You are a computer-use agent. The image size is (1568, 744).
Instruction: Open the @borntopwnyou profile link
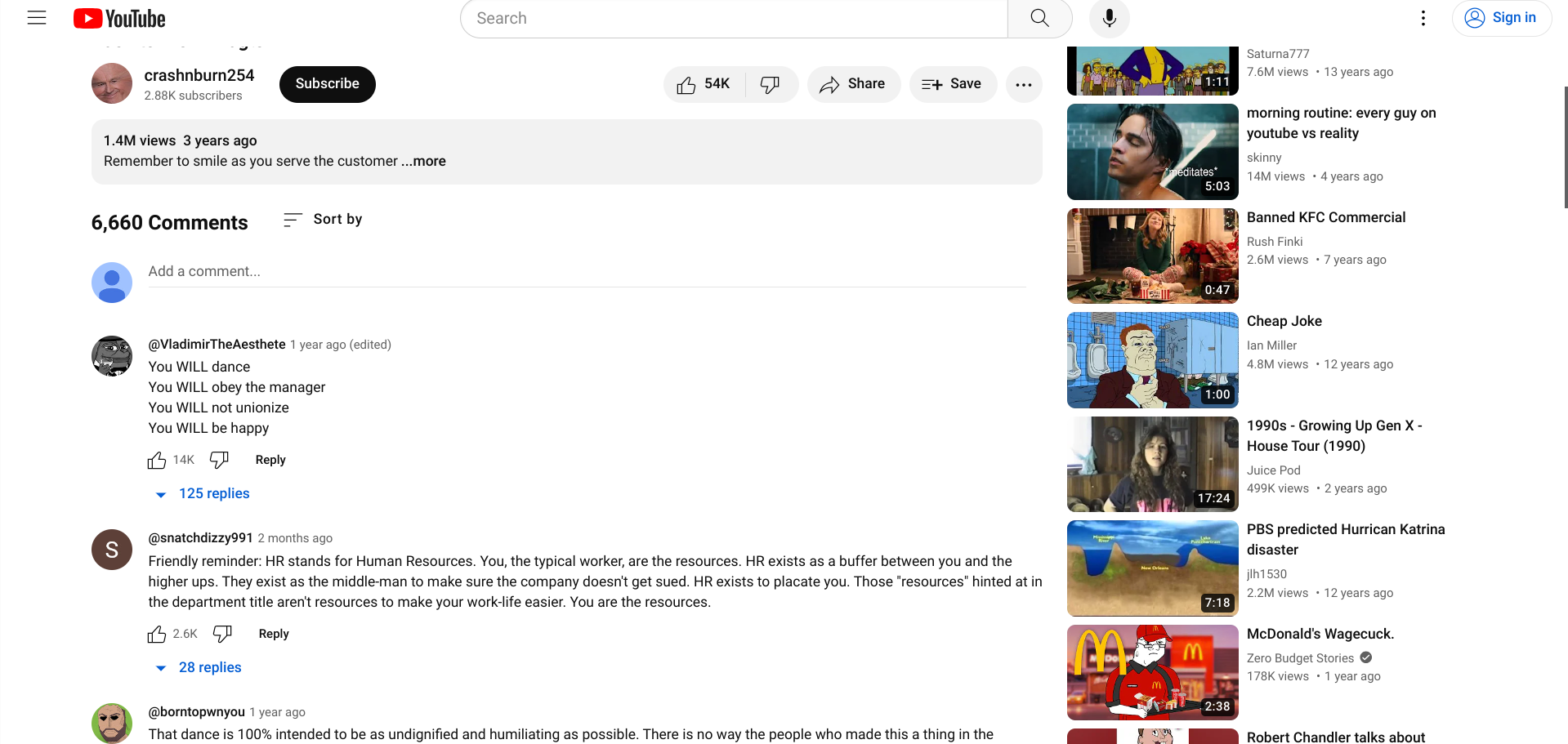[196, 712]
